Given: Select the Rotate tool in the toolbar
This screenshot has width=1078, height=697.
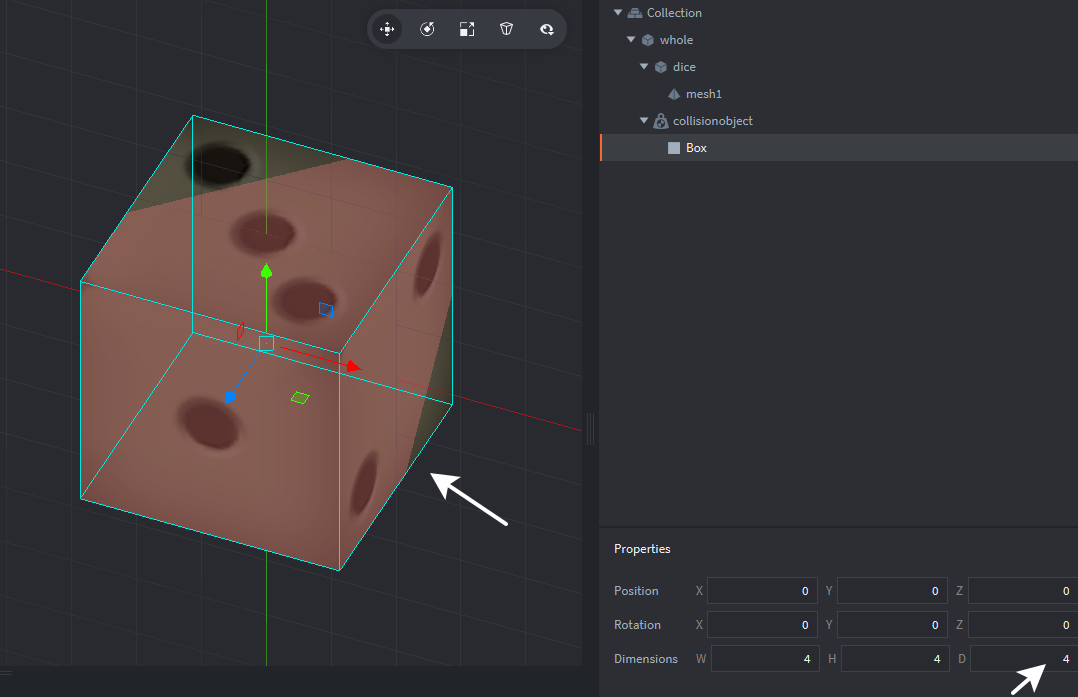Looking at the screenshot, I should point(427,29).
